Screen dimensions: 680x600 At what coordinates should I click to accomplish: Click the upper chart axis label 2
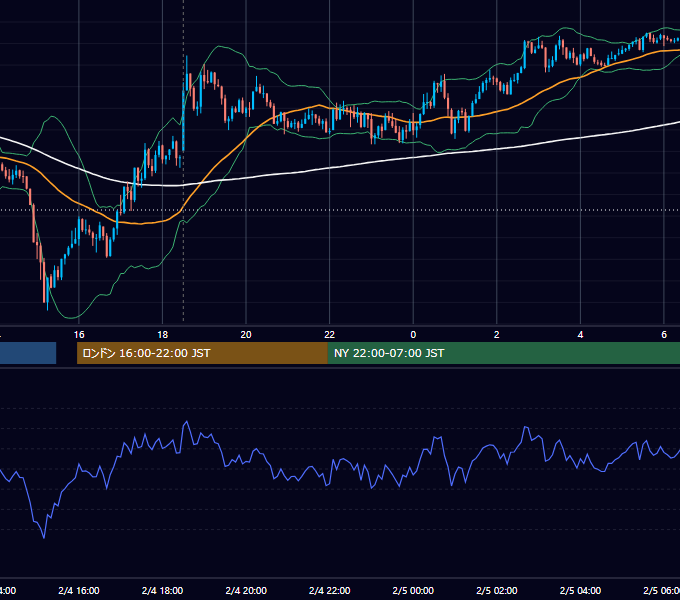pyautogui.click(x=497, y=334)
